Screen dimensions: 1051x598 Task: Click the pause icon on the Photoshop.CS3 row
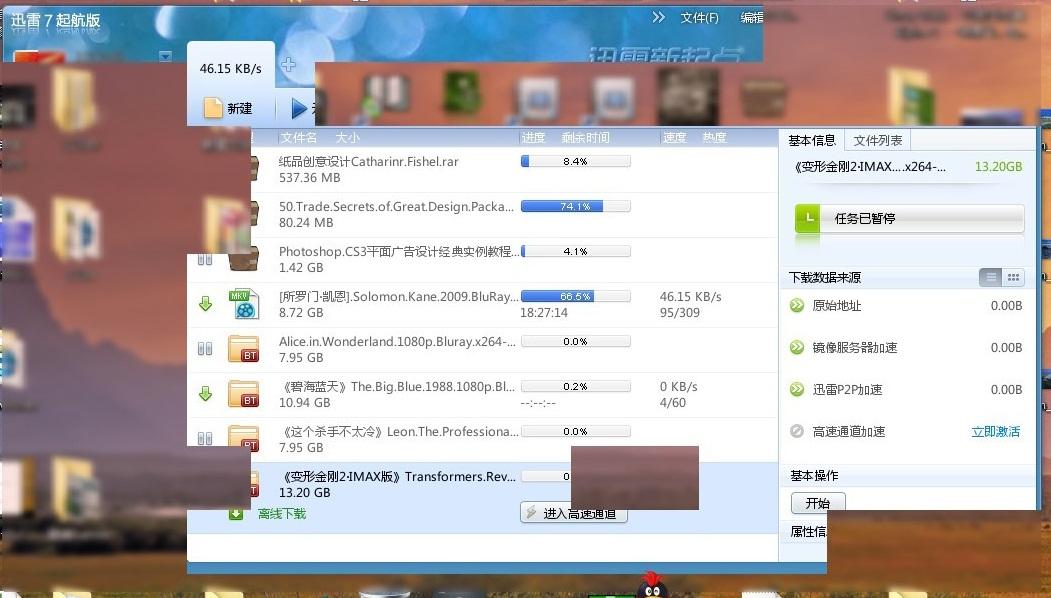205,259
